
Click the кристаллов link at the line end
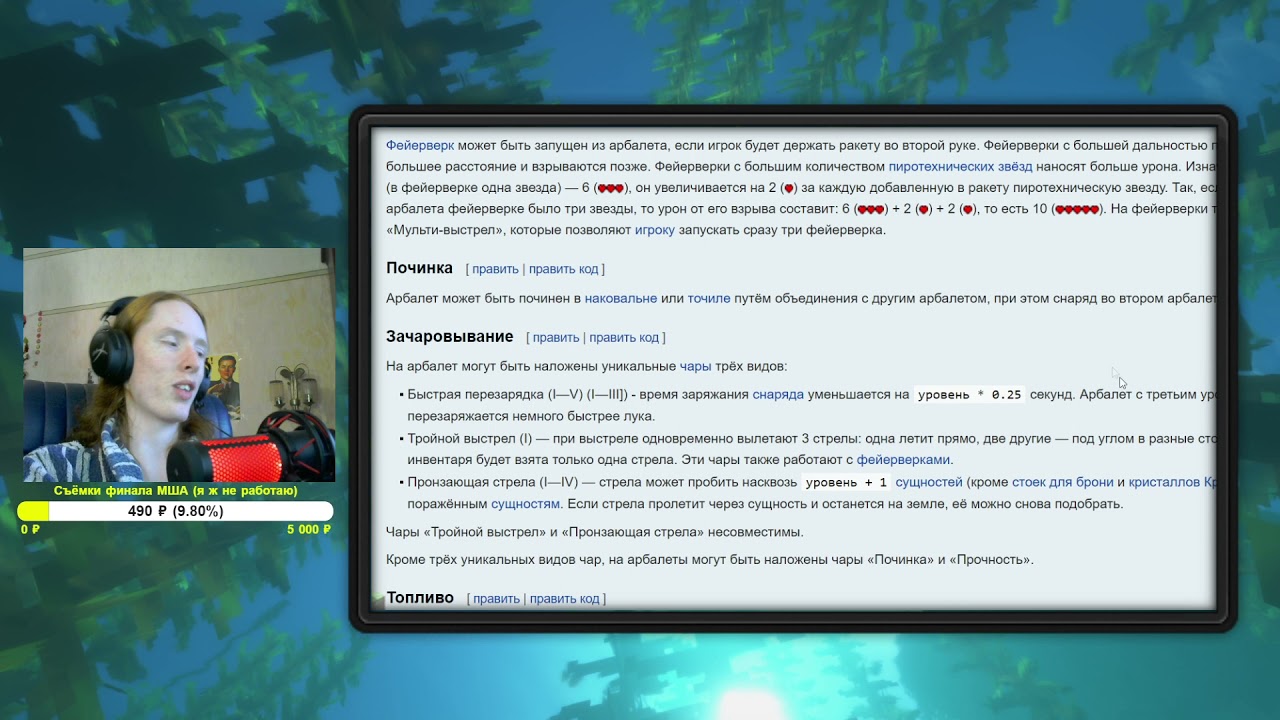coord(1172,482)
